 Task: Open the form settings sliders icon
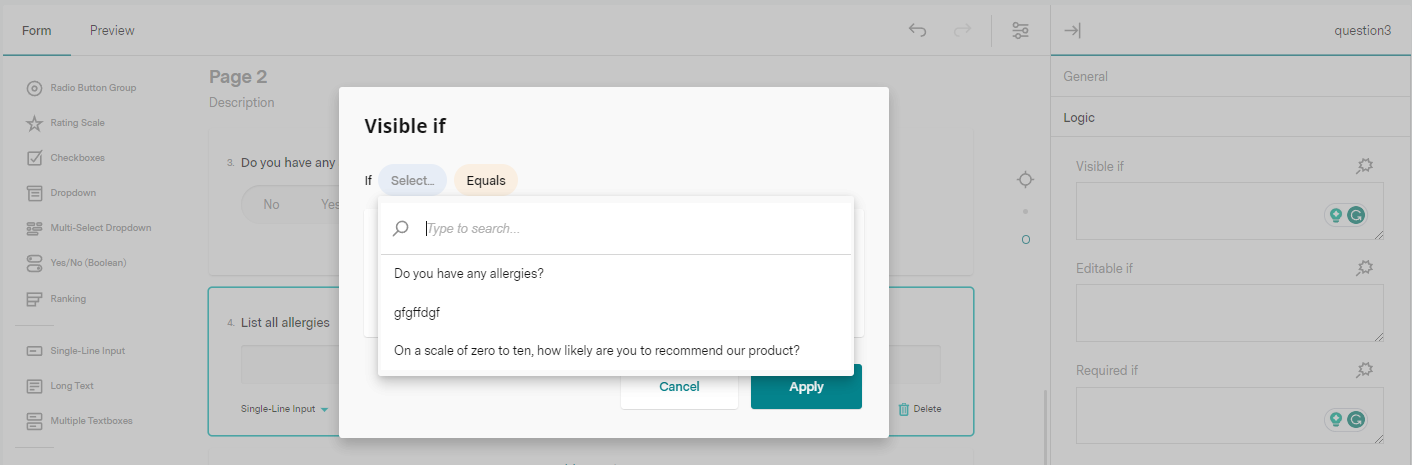click(x=1020, y=30)
